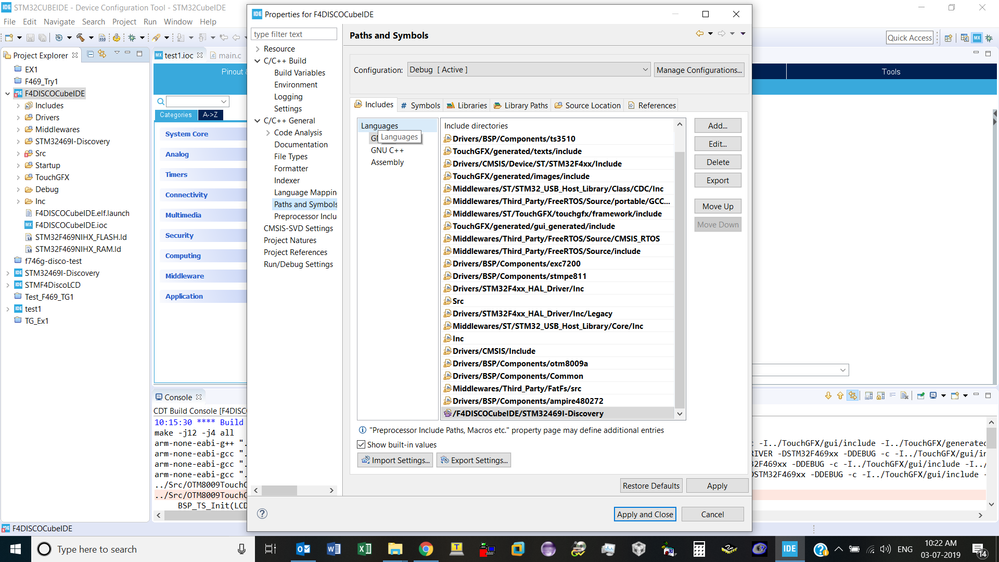The height and width of the screenshot is (562, 999).
Task: Click the Build hammer icon in toolbar
Action: pyautogui.click(x=80, y=38)
